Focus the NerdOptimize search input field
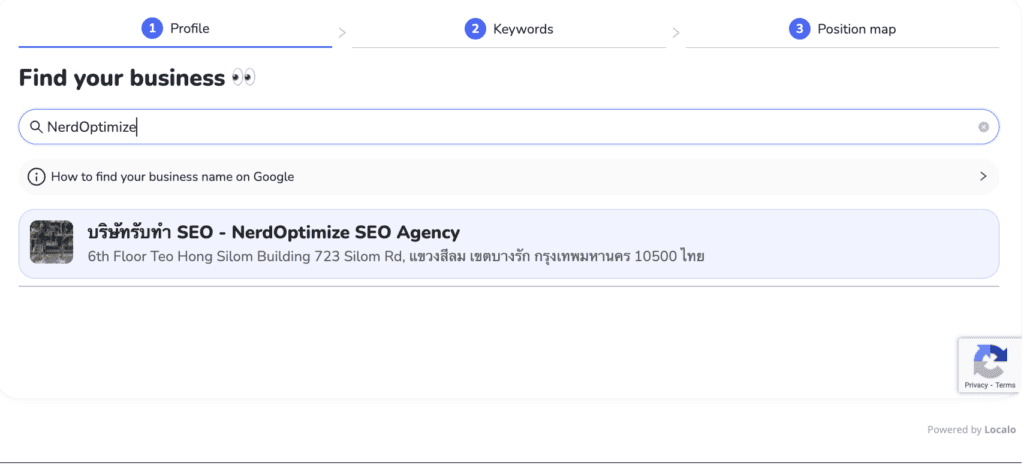Viewport: 1024px width, 466px height. [x=500, y=127]
